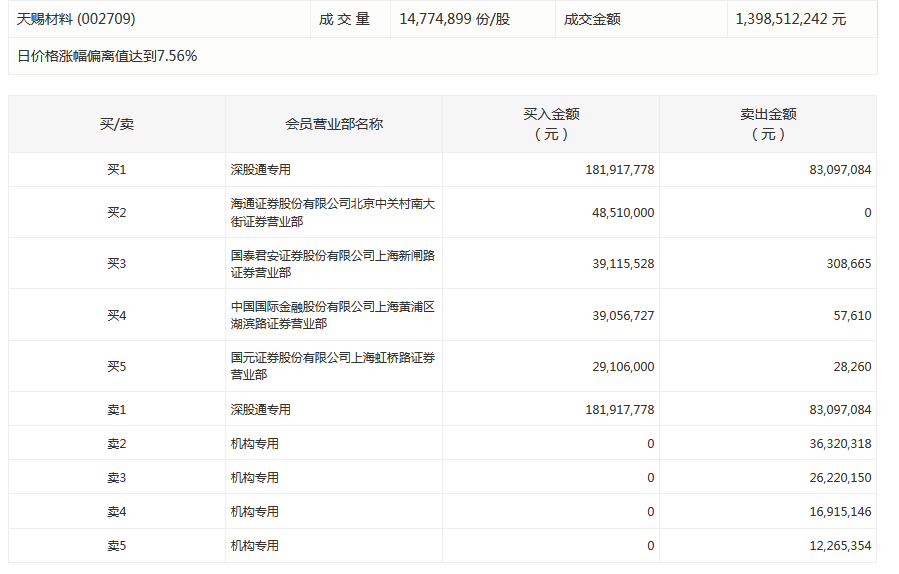The height and width of the screenshot is (574, 899).
Task: Click the 成交量 label in header row
Action: (x=345, y=19)
